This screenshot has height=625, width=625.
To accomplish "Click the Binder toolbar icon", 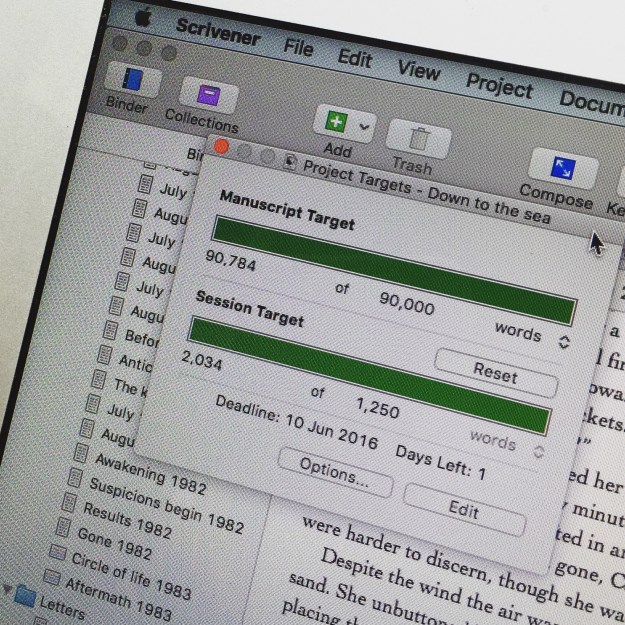I will [128, 79].
